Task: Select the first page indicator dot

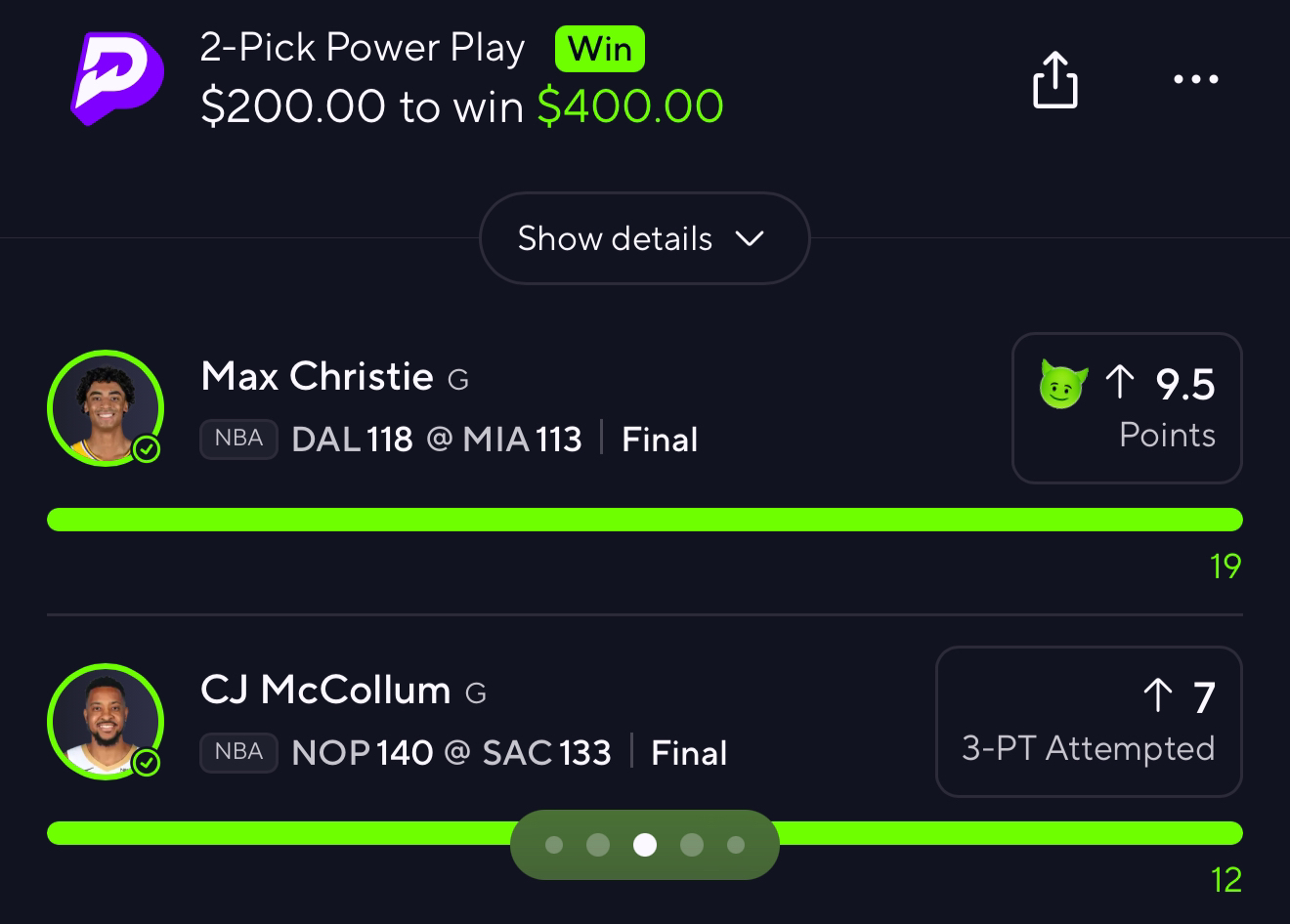Action: 554,845
